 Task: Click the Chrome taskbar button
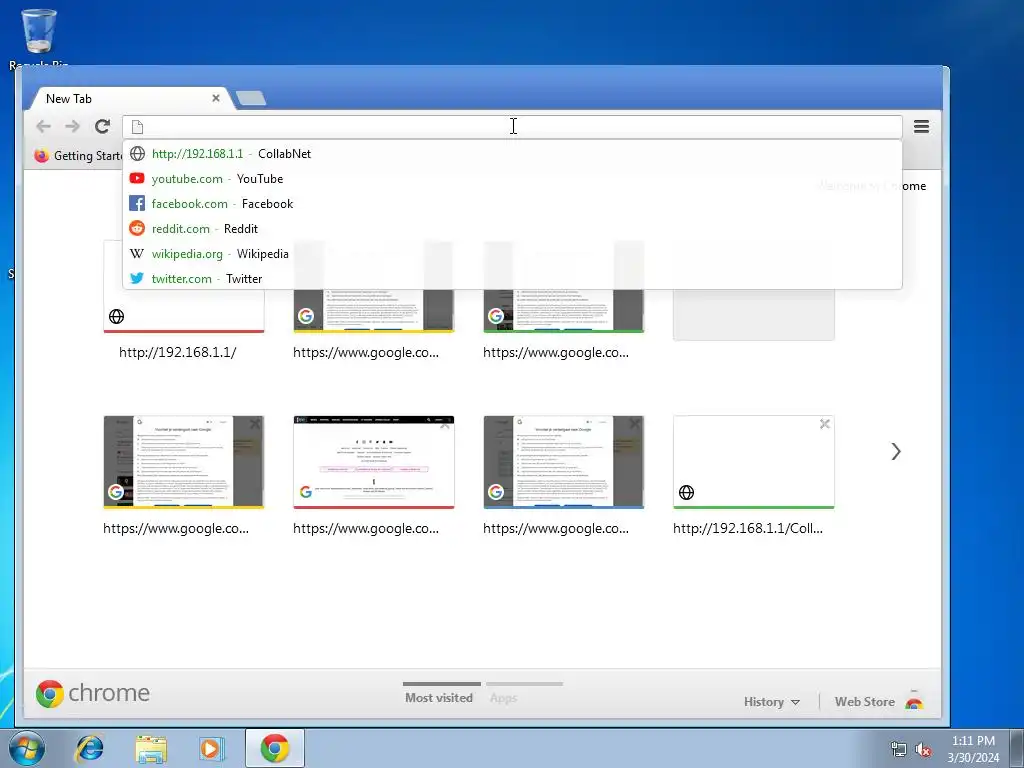[x=275, y=748]
